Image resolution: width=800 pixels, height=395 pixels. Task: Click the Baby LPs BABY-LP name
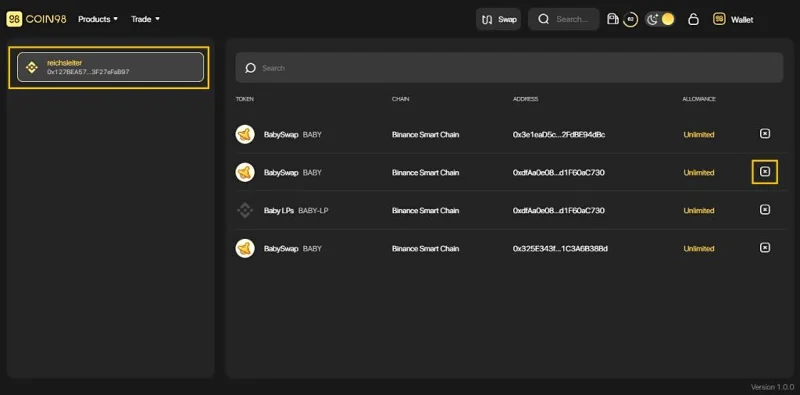[x=296, y=210]
